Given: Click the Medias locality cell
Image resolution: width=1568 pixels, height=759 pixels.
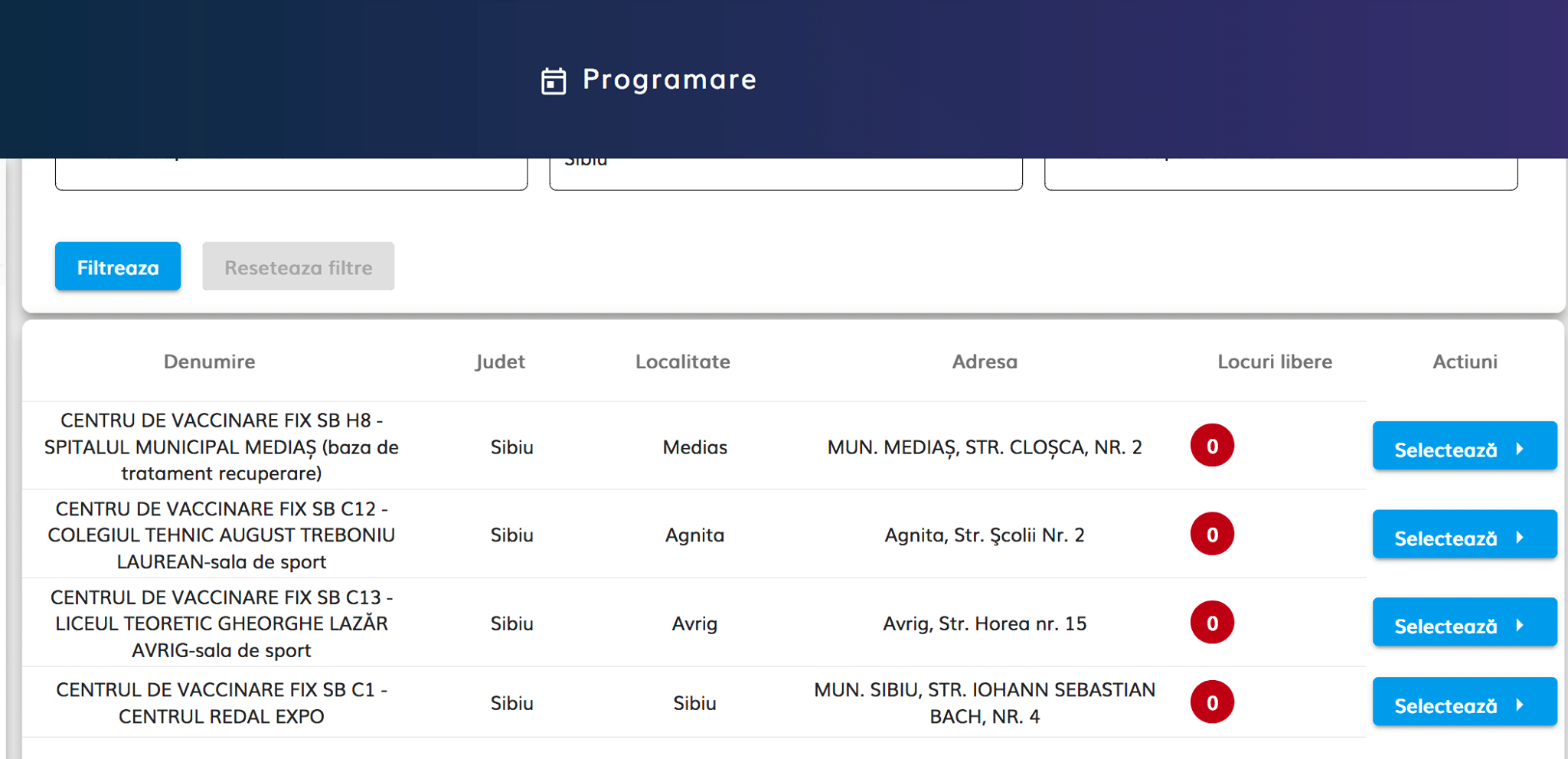Looking at the screenshot, I should 694,447.
